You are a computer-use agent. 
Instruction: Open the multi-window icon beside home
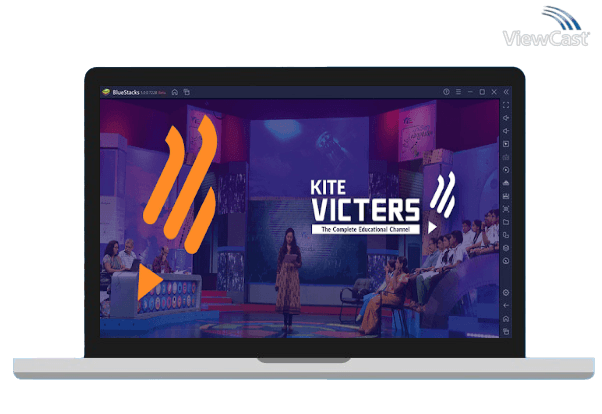click(187, 92)
